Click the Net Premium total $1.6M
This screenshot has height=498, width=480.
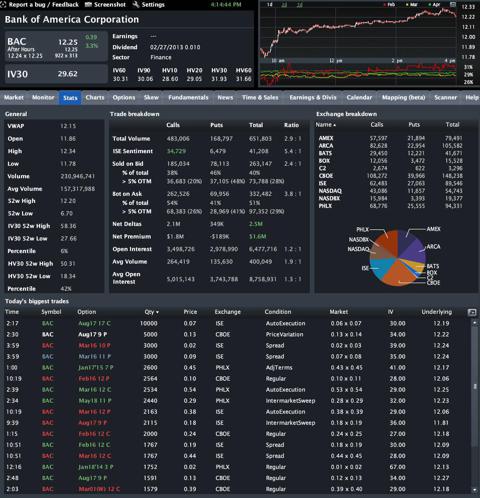[258, 237]
